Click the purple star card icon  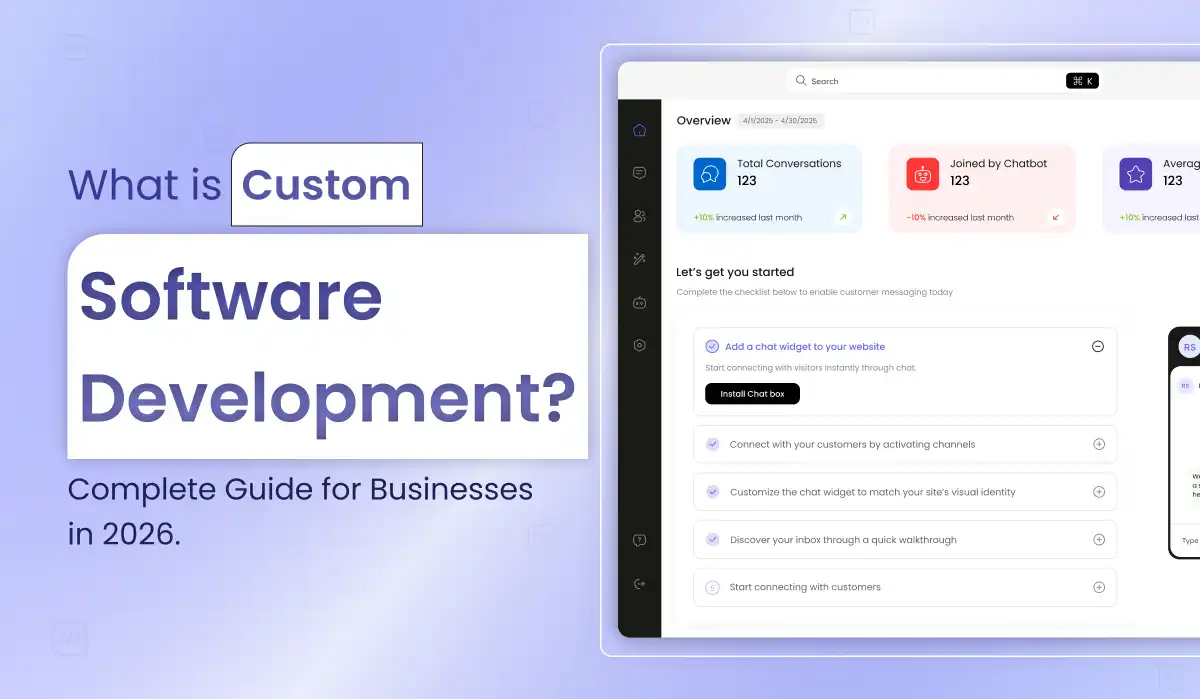coord(1136,174)
